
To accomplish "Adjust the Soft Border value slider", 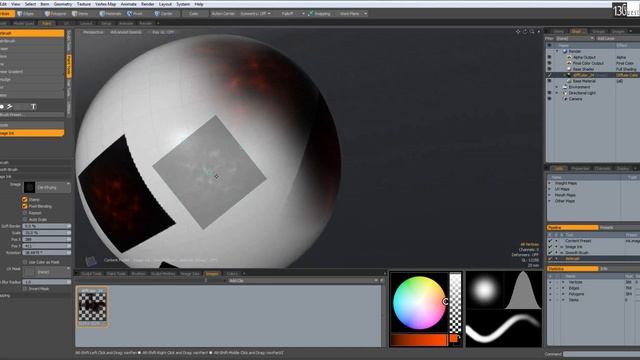I will point(47,226).
